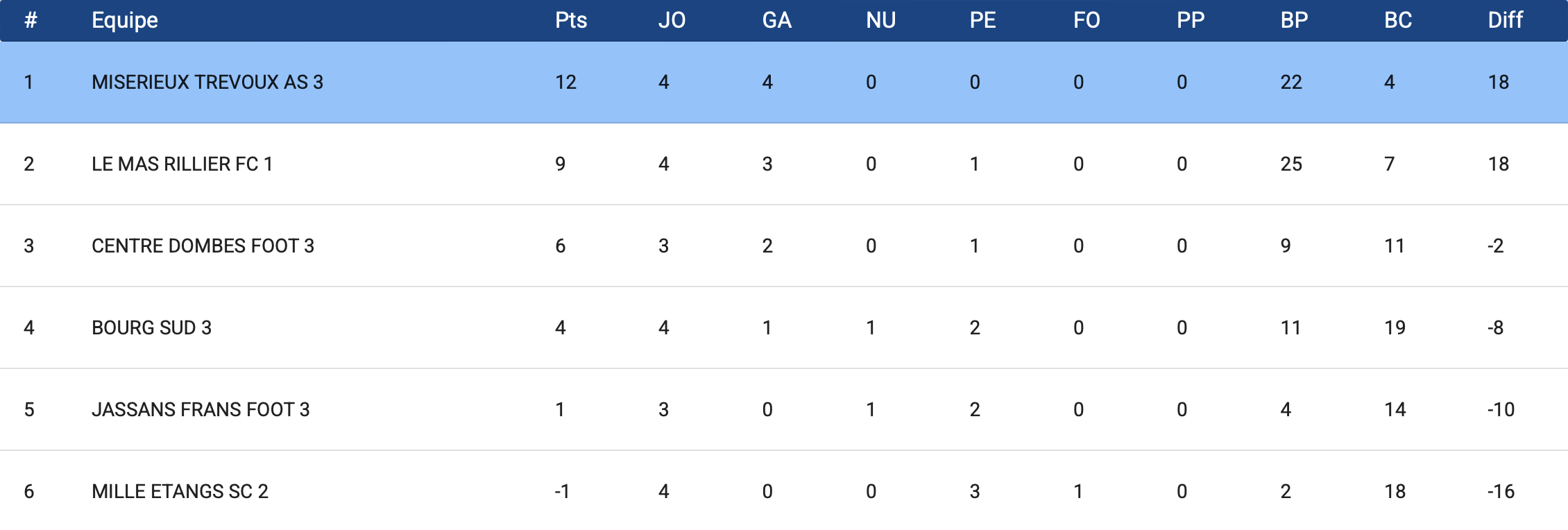Open team CENTRE DOMBES FOOT 3
This screenshot has width=1568, height=530.
[x=203, y=246]
